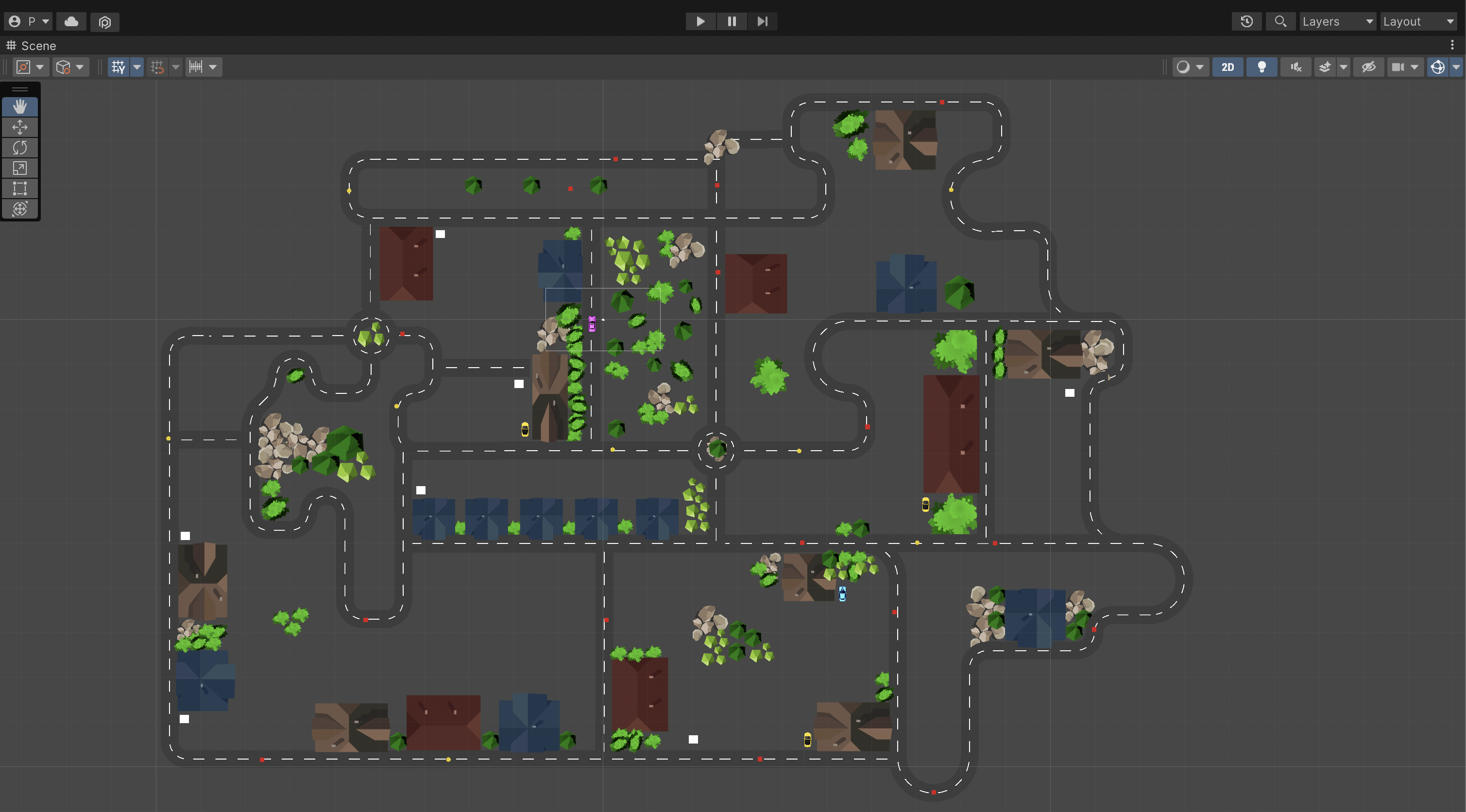Select the Hand view tool
1466x812 pixels.
[x=20, y=106]
